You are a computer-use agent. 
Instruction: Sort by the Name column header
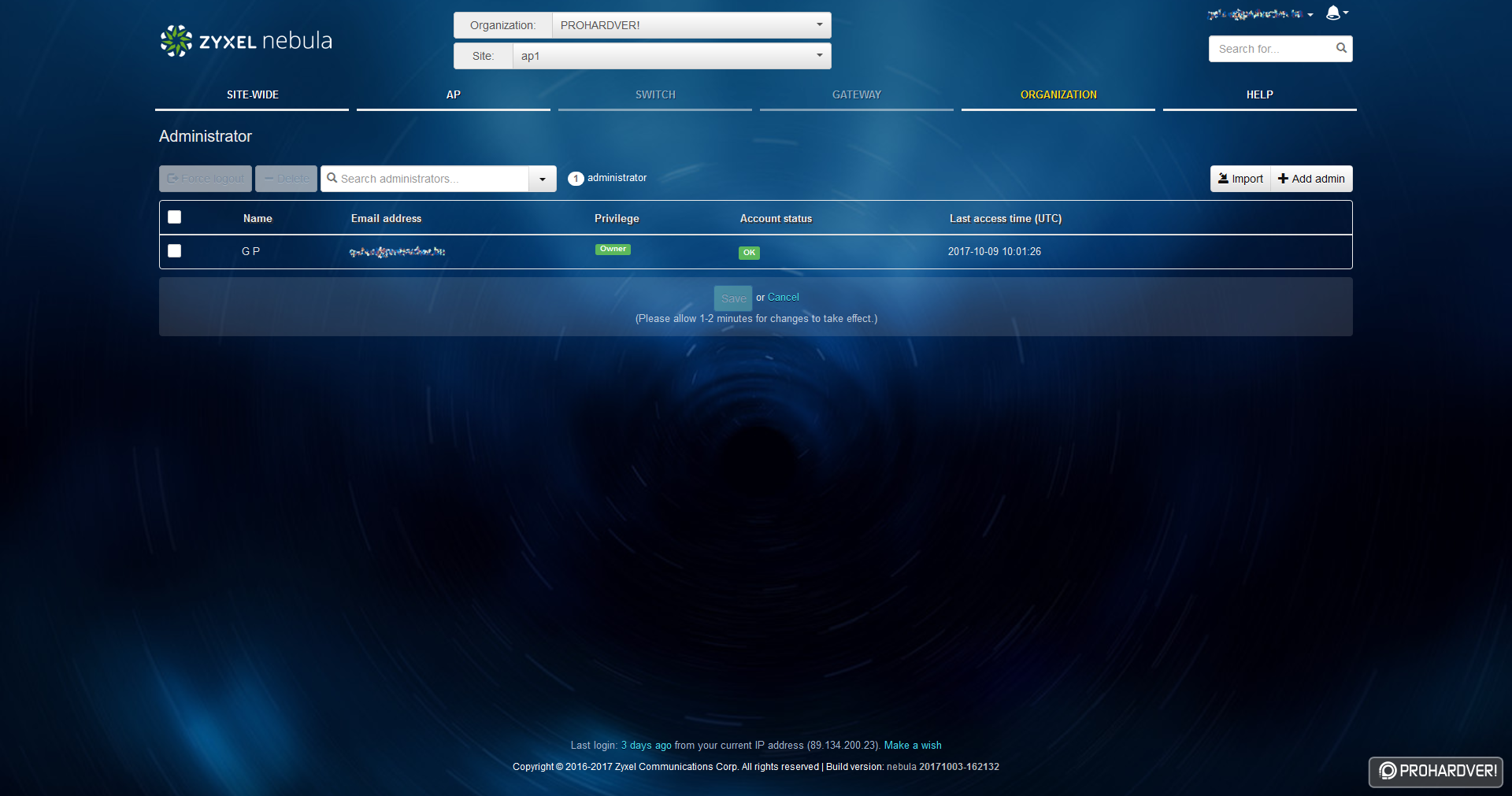pos(258,218)
